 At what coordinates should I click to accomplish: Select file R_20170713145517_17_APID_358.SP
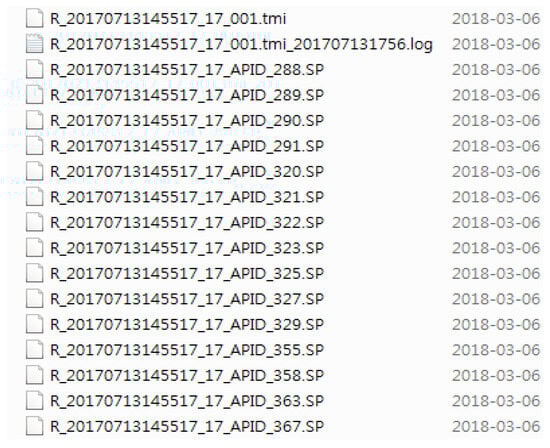pyautogui.click(x=187, y=375)
